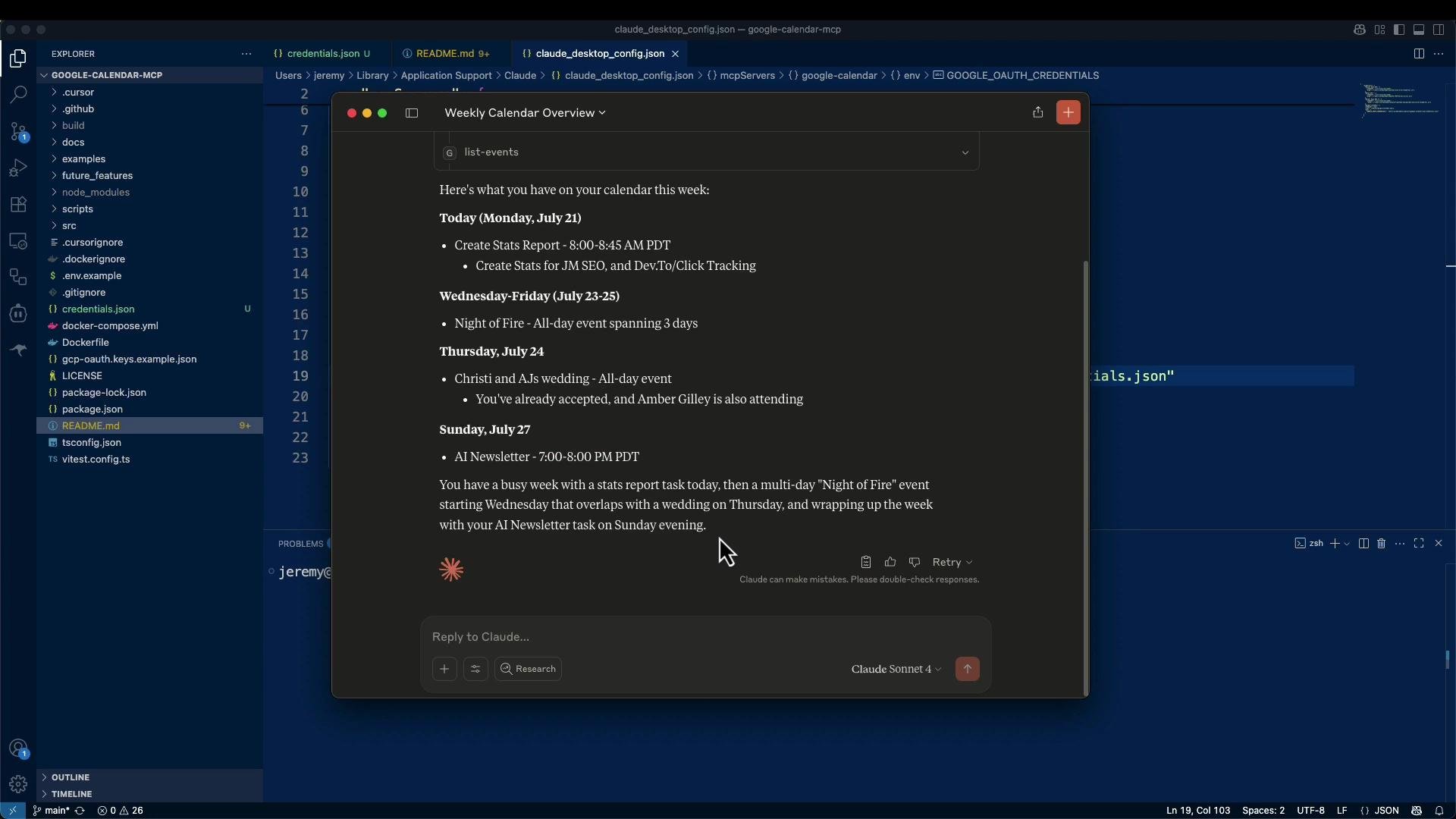Open new terminal launch profile dropdown
This screenshot has width=1456, height=819.
point(1347,544)
